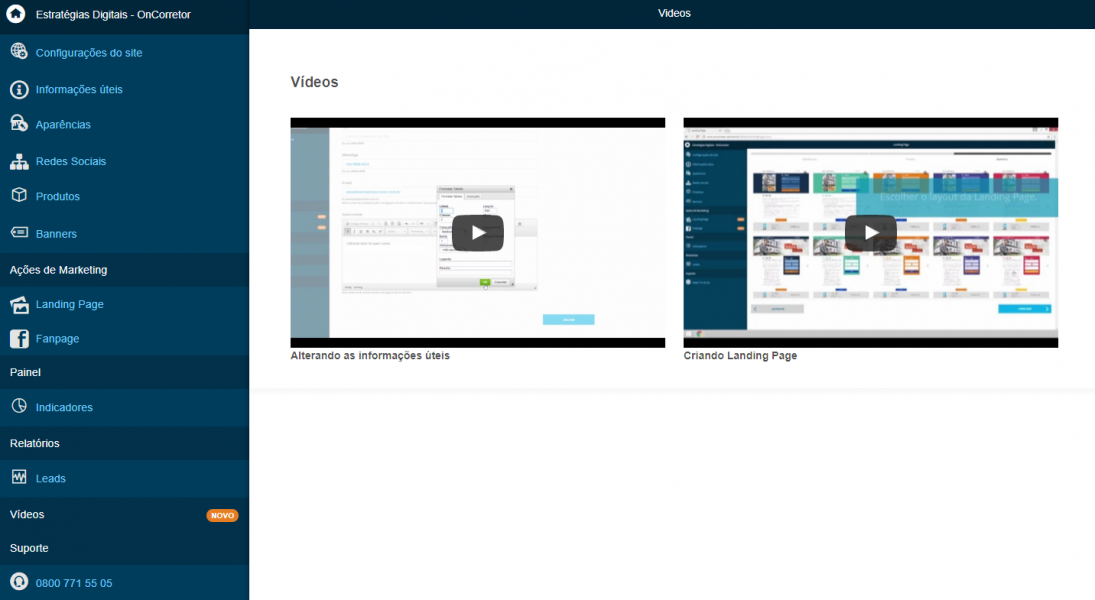This screenshot has width=1095, height=600.
Task: Open Fanpage menu link
Action: click(x=57, y=339)
